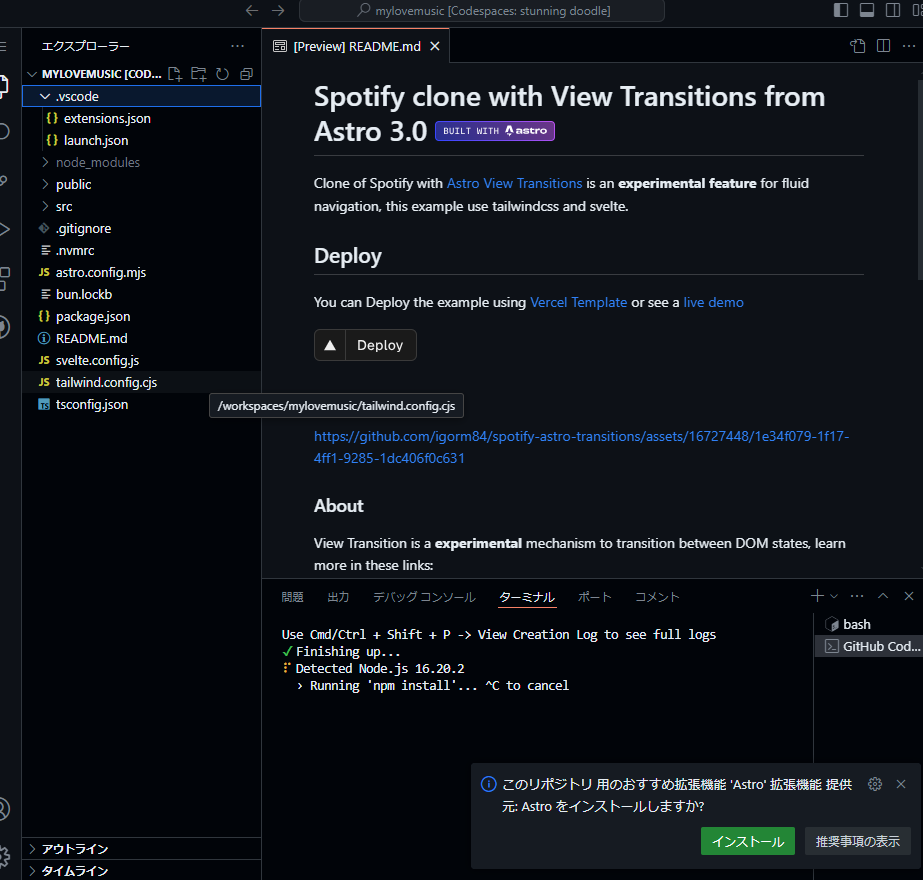Open the github.com assets video URL
Screen dimensions: 923x880
click(581, 447)
